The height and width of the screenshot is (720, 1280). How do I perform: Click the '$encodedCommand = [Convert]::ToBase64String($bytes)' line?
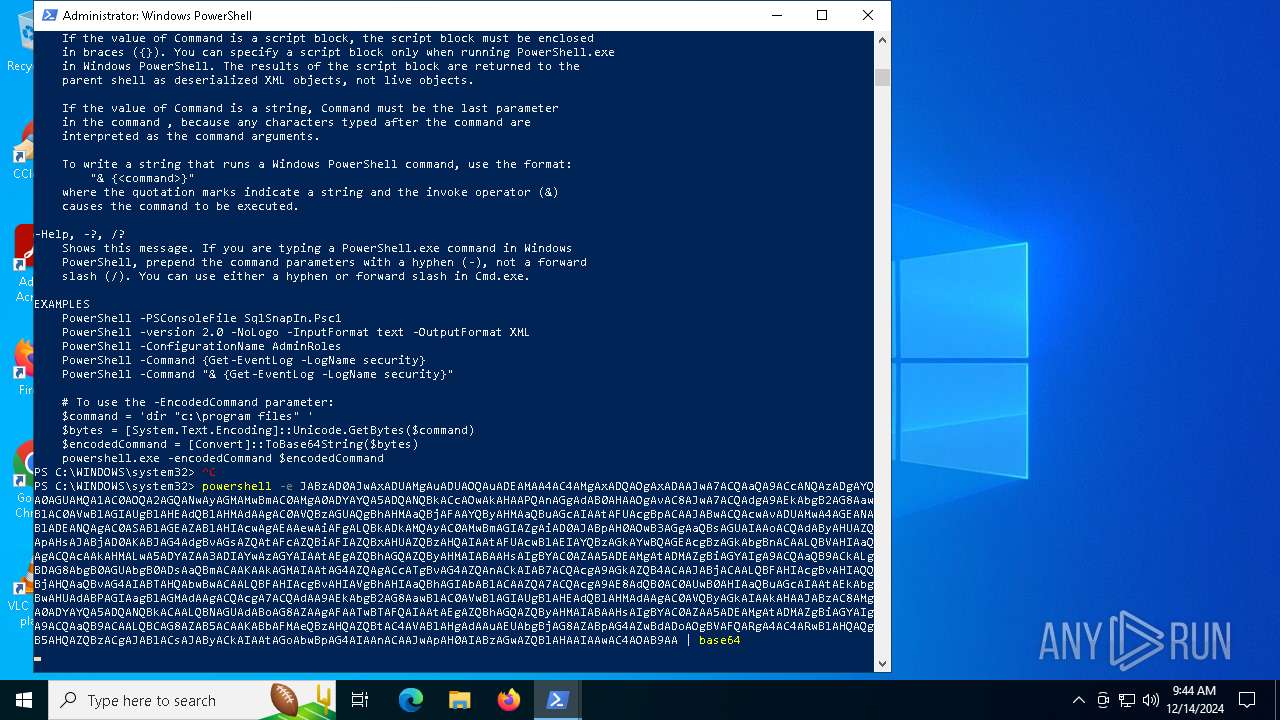240,444
